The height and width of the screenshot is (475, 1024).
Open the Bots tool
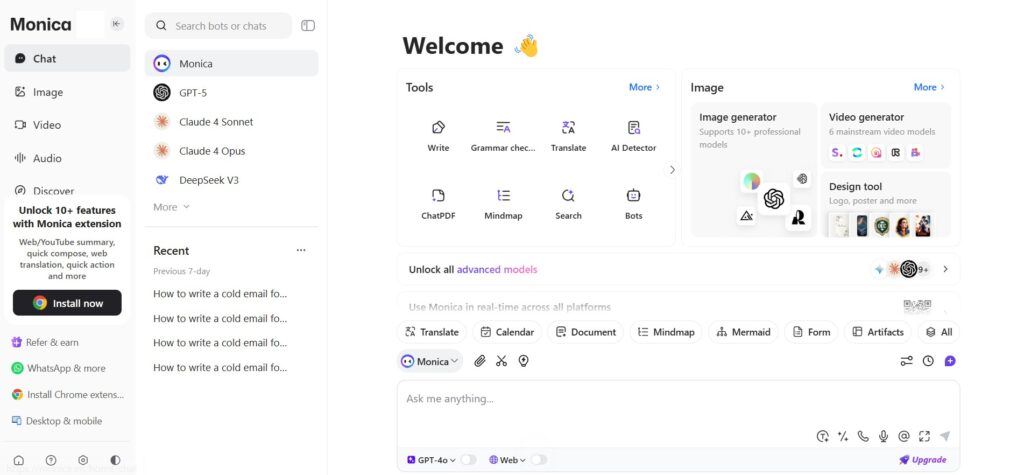pyautogui.click(x=633, y=204)
